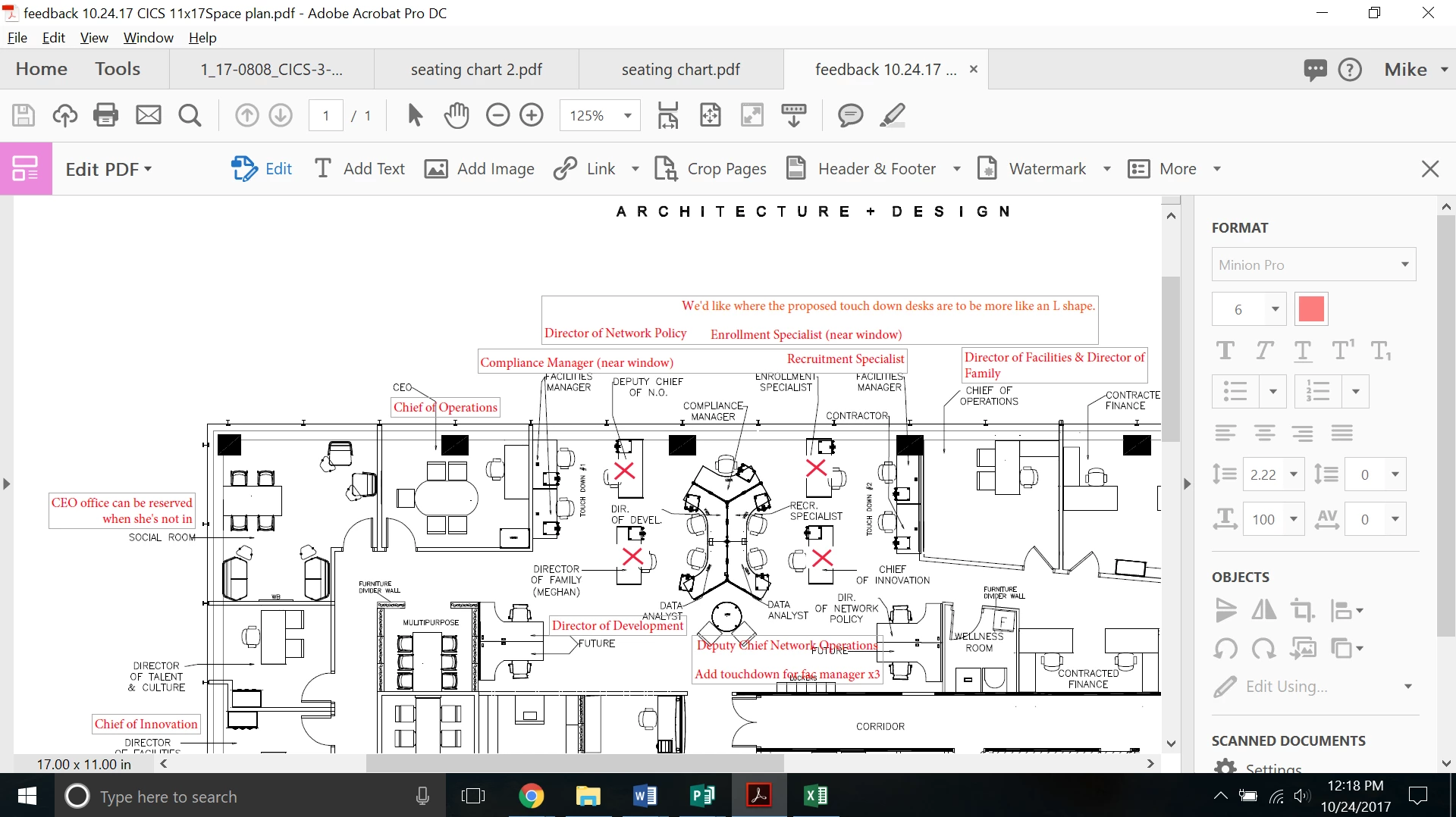1456x817 pixels.
Task: Switch to the seating chart 2.pdf tab
Action: tap(476, 69)
